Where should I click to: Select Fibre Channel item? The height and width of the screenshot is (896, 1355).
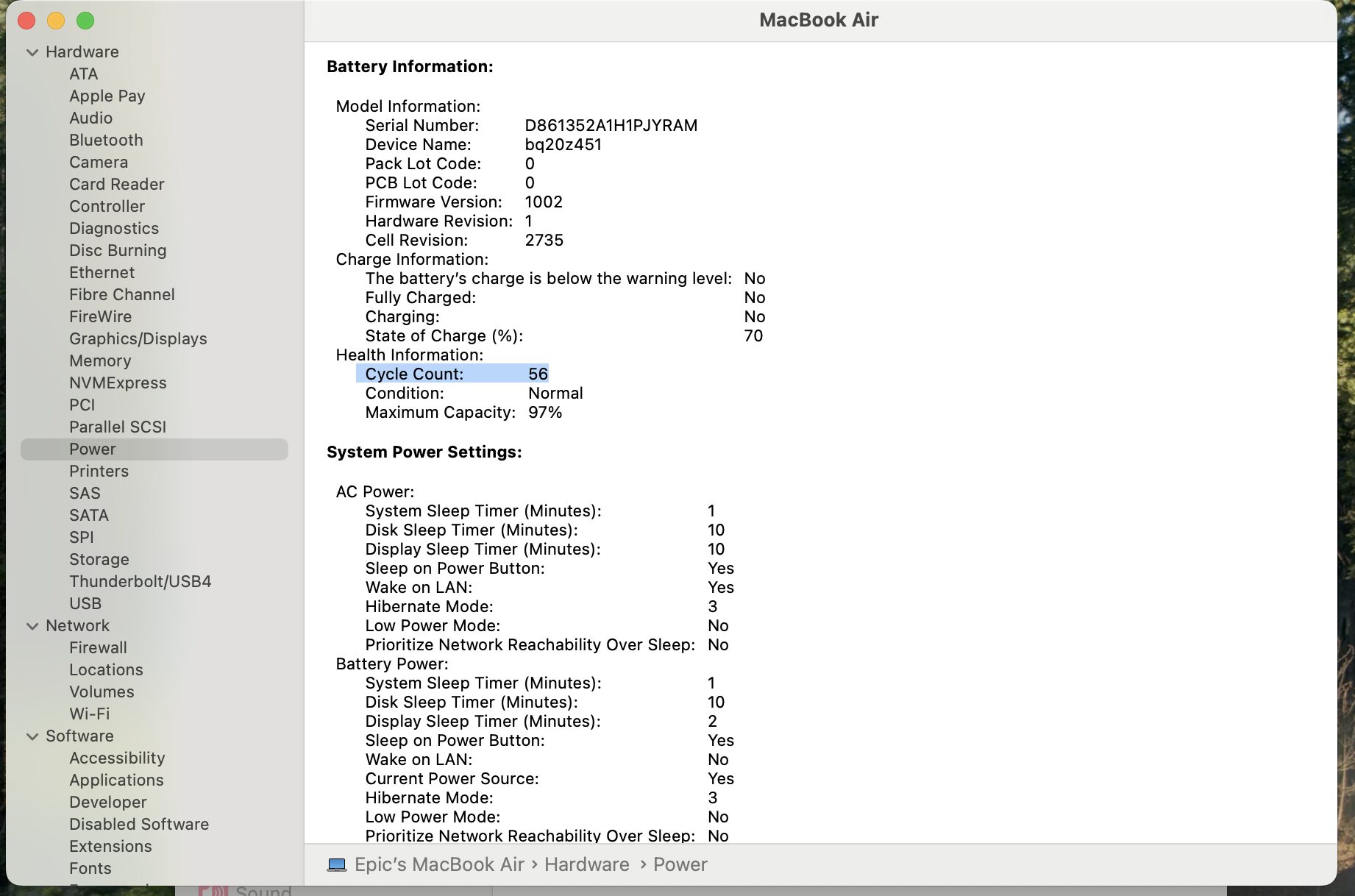coord(122,295)
